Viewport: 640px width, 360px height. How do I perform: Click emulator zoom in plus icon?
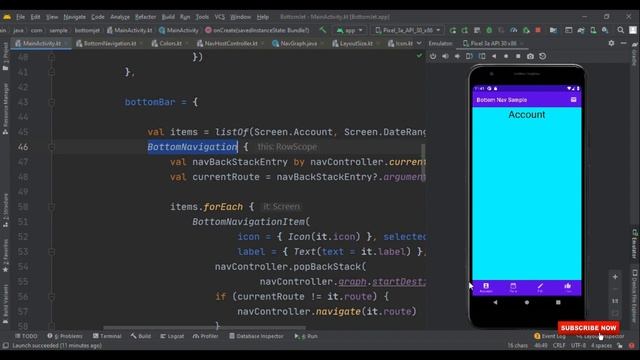click(x=615, y=277)
